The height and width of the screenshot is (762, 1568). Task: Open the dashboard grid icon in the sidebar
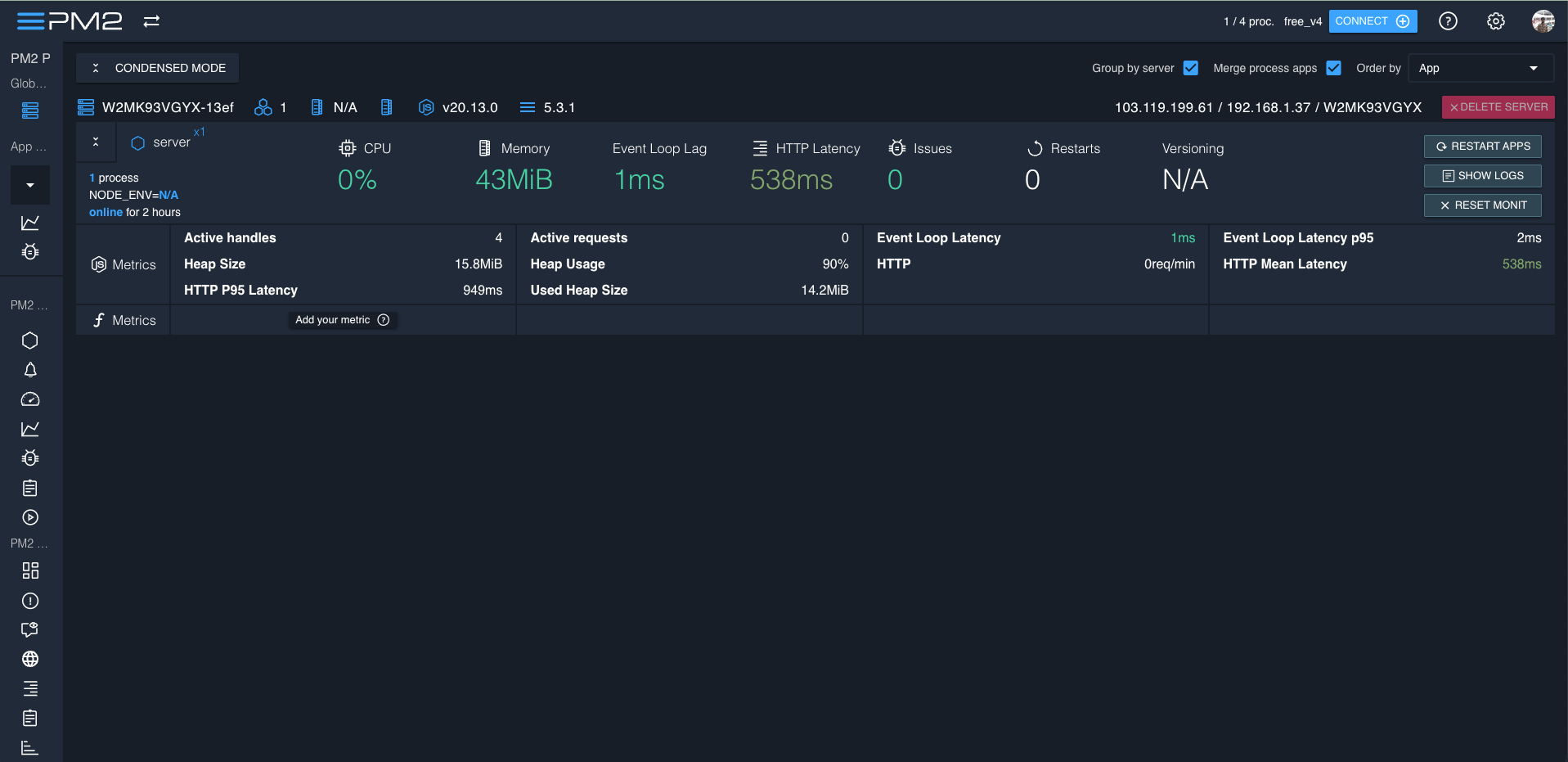point(30,570)
